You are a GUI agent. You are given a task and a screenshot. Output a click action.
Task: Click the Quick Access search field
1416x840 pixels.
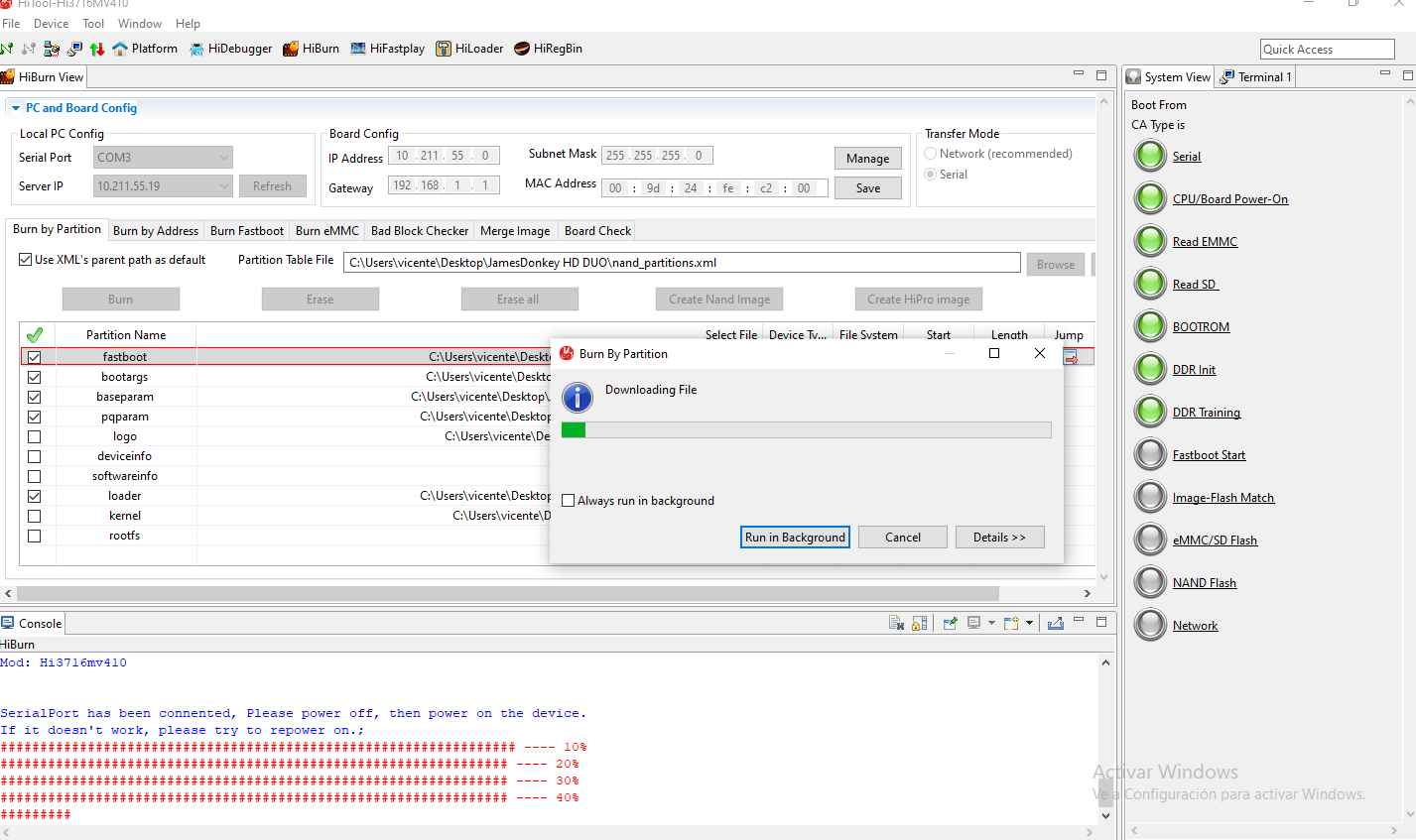pos(1327,50)
